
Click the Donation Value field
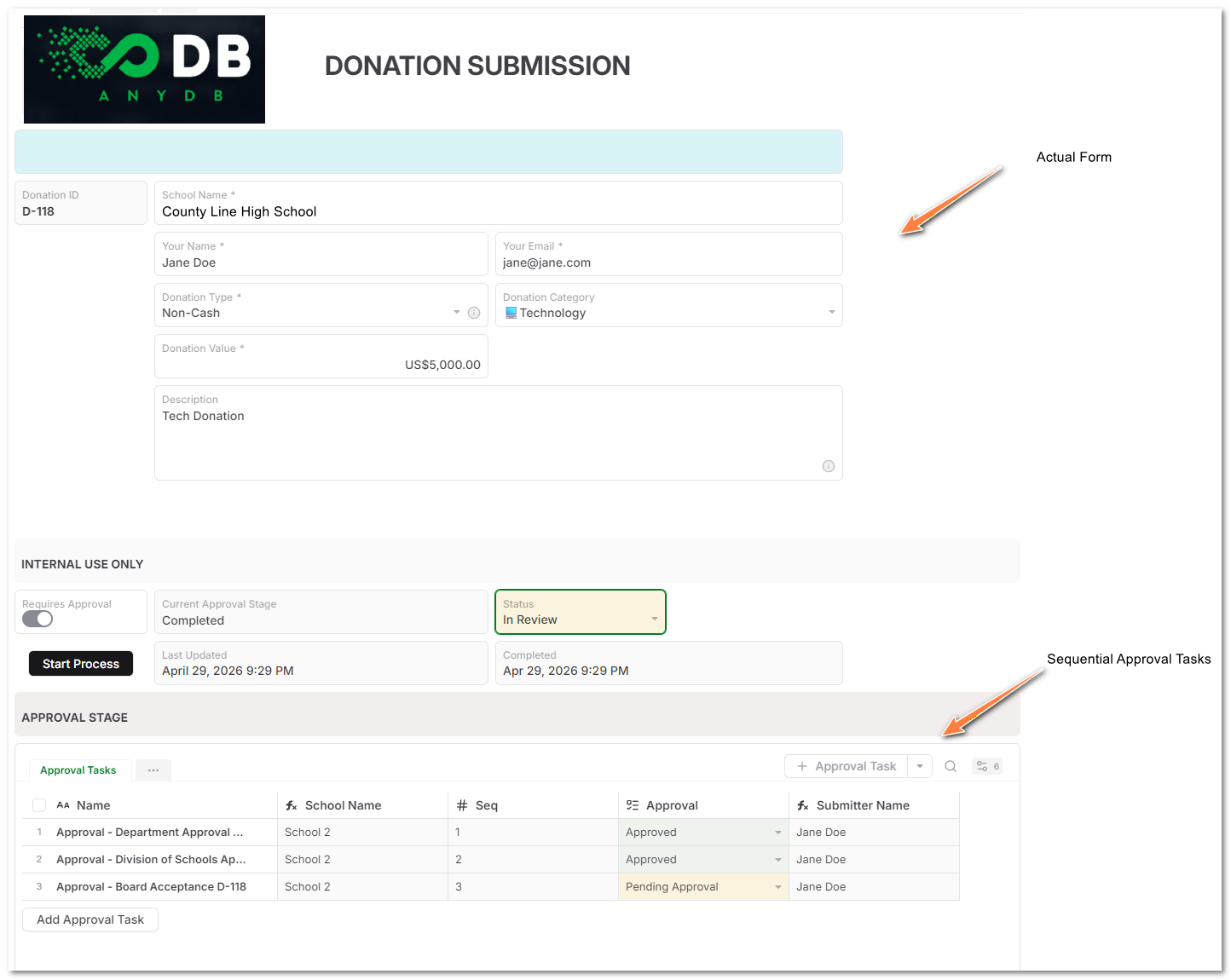pyautogui.click(x=321, y=356)
